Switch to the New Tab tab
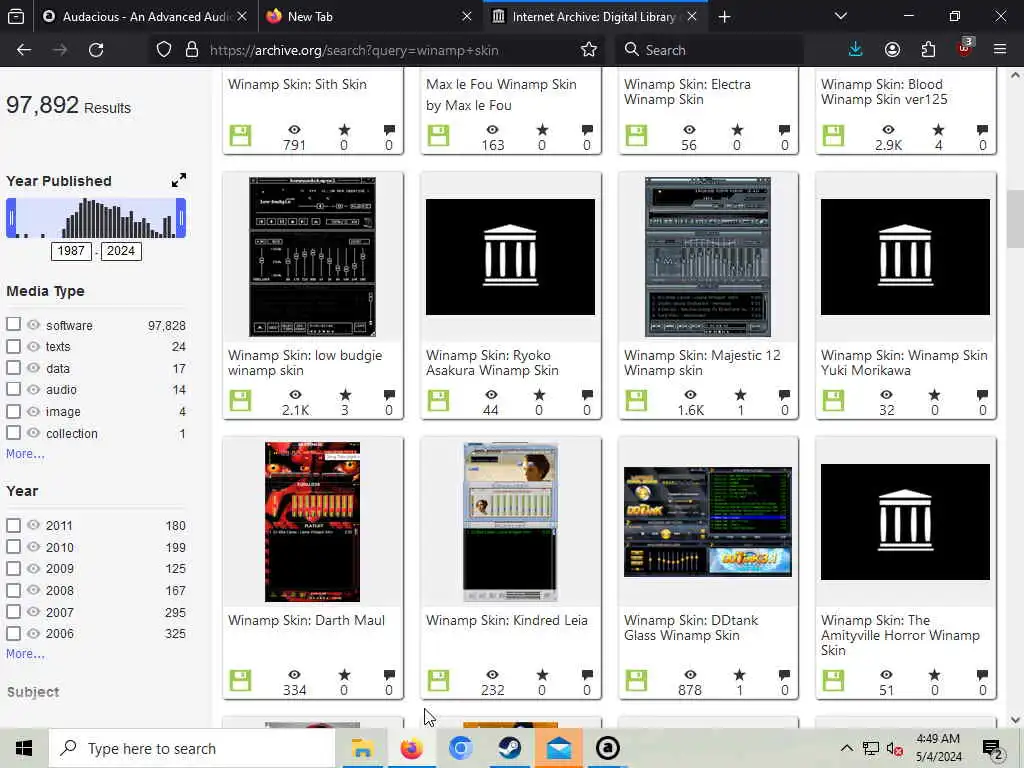This screenshot has height=768, width=1024. pos(370,16)
